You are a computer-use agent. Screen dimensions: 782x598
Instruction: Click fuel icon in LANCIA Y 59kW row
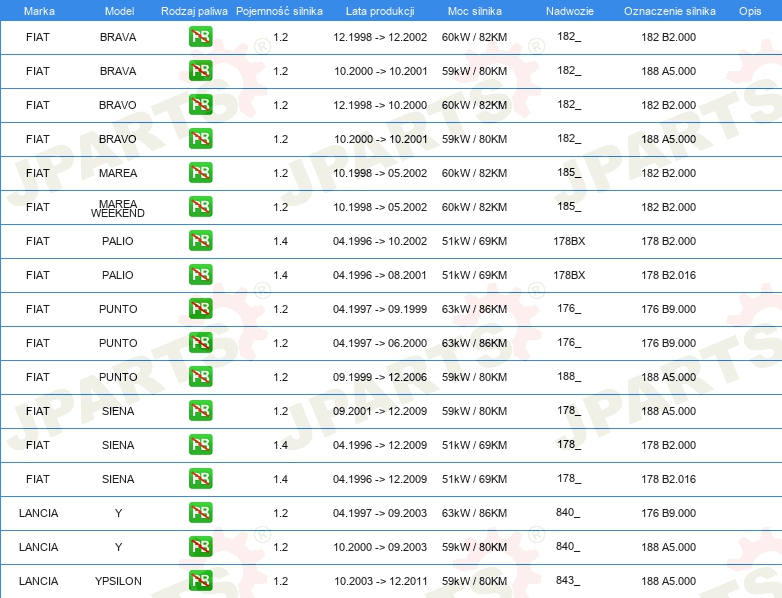tap(200, 547)
